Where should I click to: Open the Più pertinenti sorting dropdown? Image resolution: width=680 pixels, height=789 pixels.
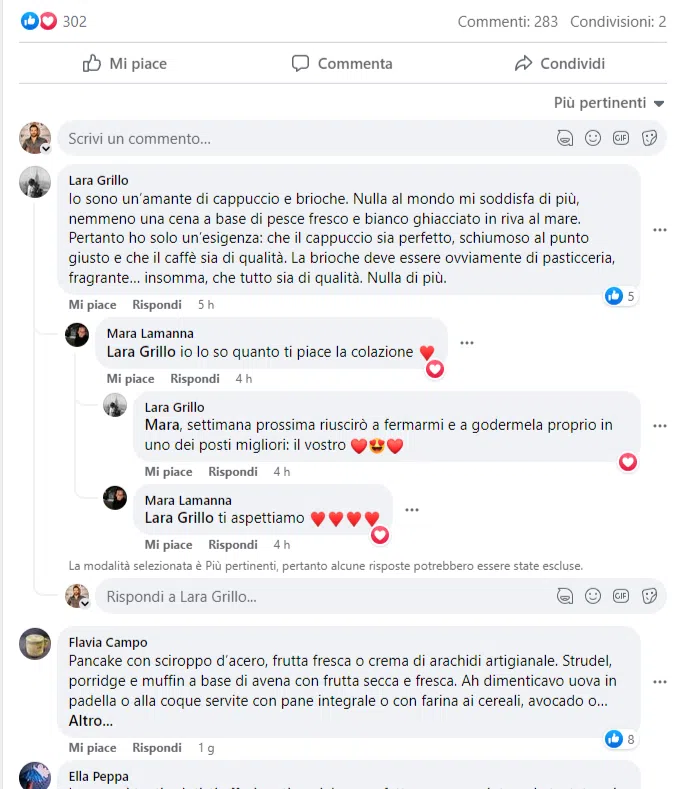pos(609,103)
